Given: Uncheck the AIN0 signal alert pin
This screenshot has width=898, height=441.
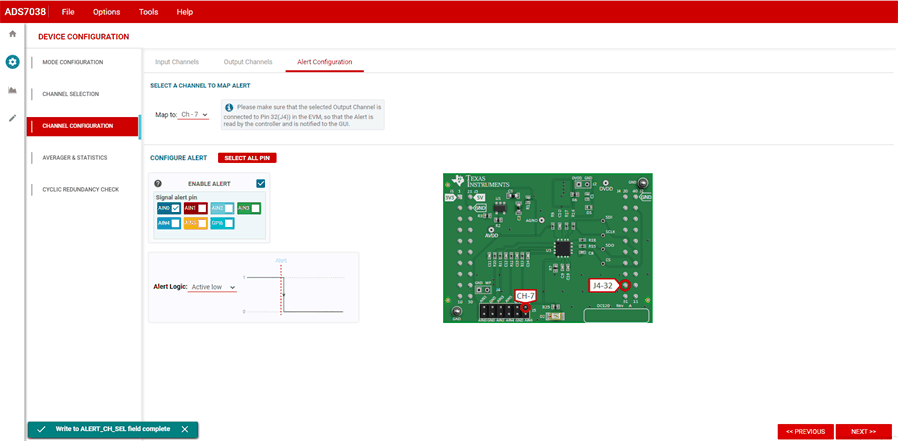Looking at the screenshot, I should point(175,208).
